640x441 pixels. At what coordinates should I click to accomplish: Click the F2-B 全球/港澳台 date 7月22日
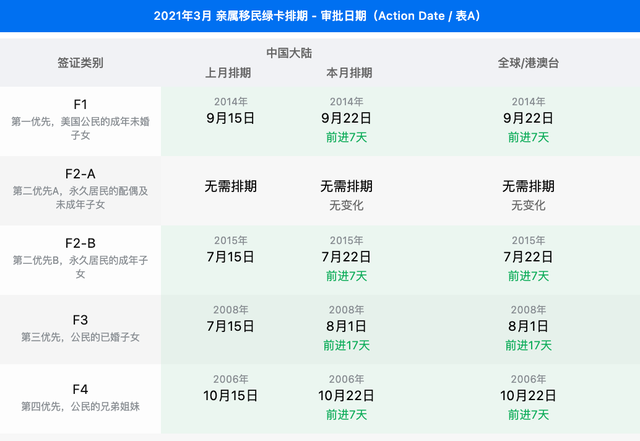(528, 257)
